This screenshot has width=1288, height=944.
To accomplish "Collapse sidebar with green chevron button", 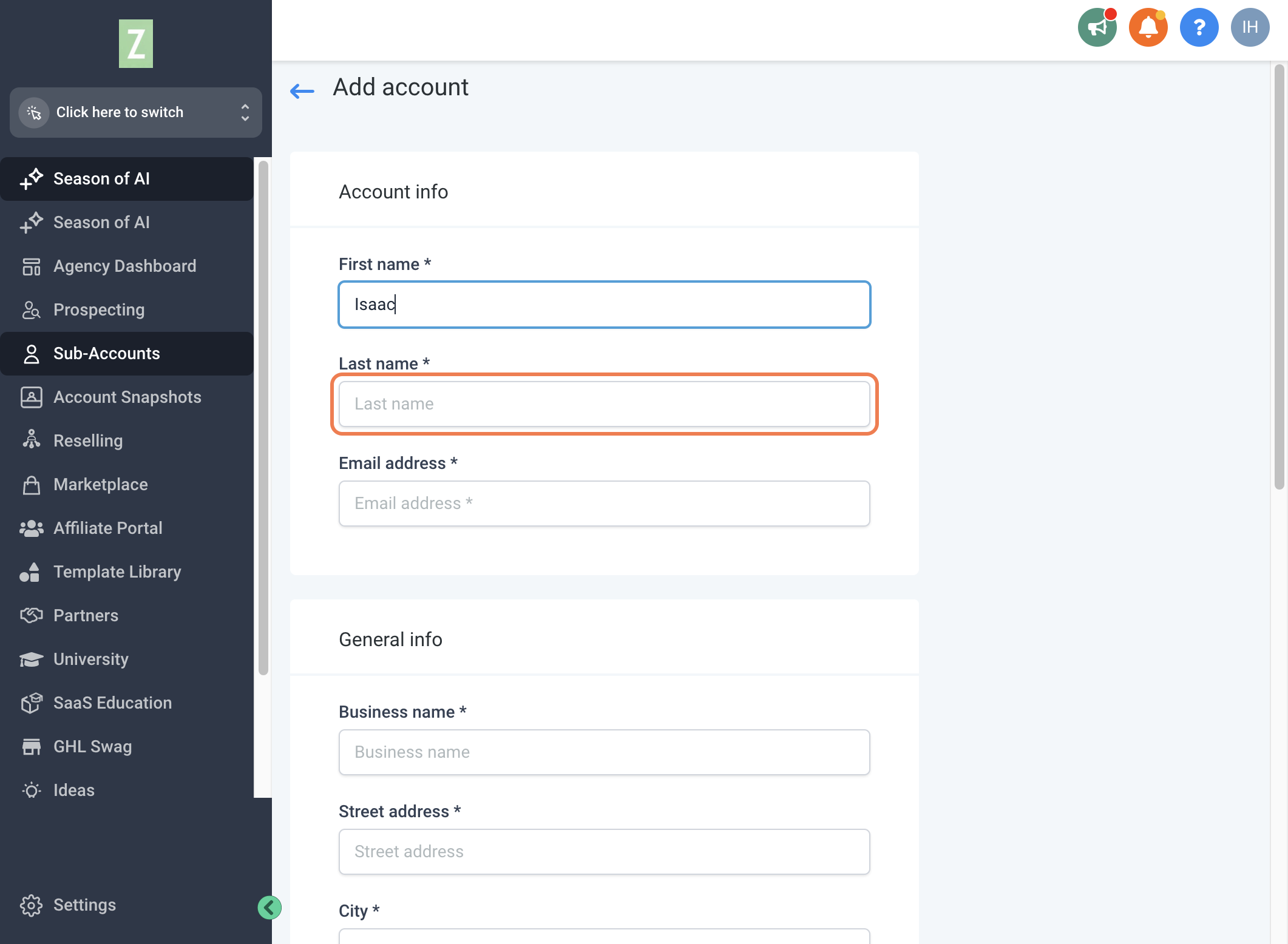I will pyautogui.click(x=269, y=908).
